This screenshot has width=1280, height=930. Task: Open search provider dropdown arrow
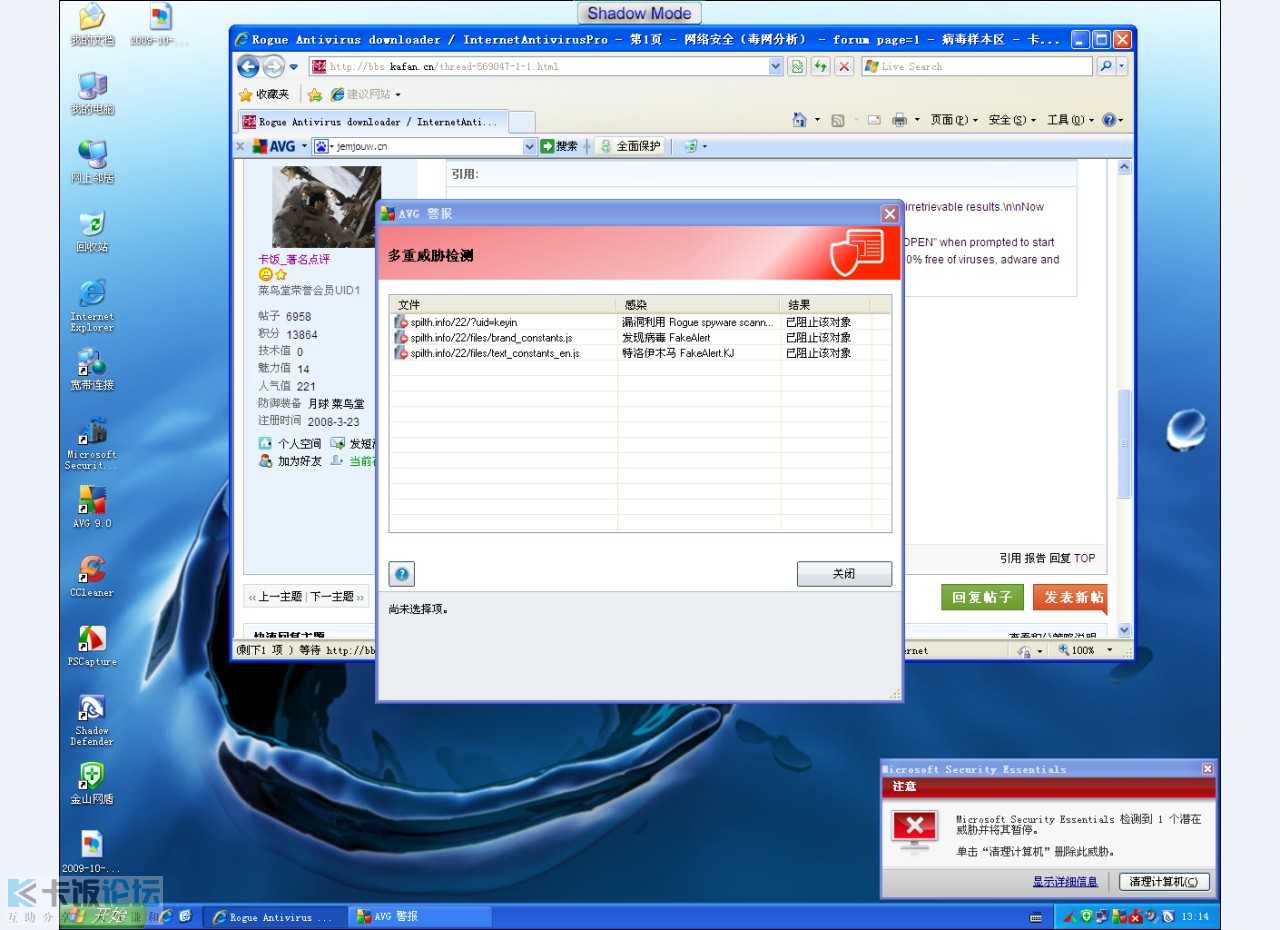point(1122,67)
